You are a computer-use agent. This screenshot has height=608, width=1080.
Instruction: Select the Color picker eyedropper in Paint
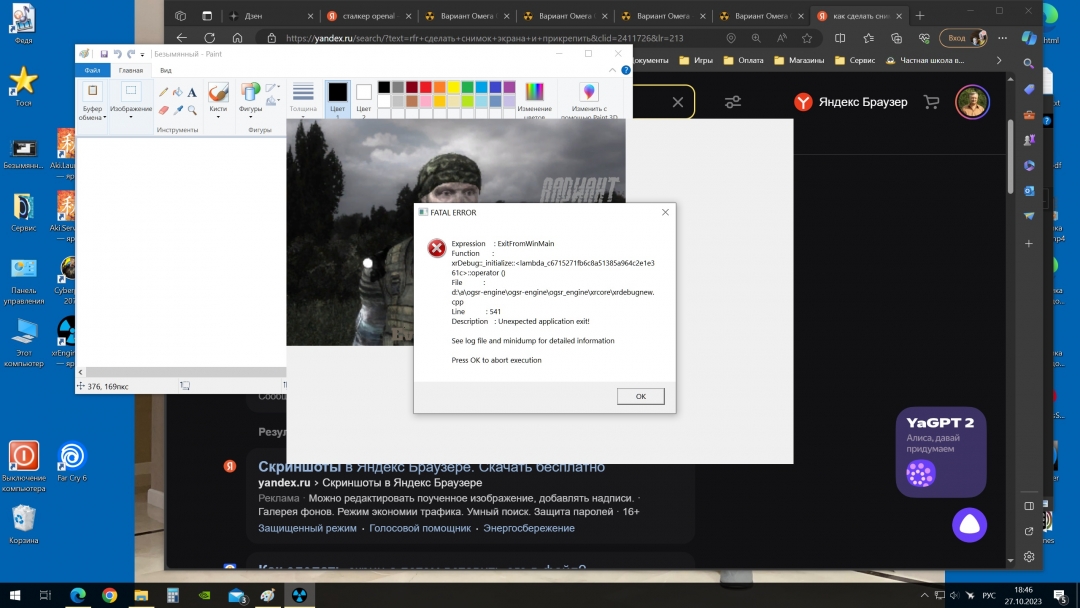pos(178,109)
